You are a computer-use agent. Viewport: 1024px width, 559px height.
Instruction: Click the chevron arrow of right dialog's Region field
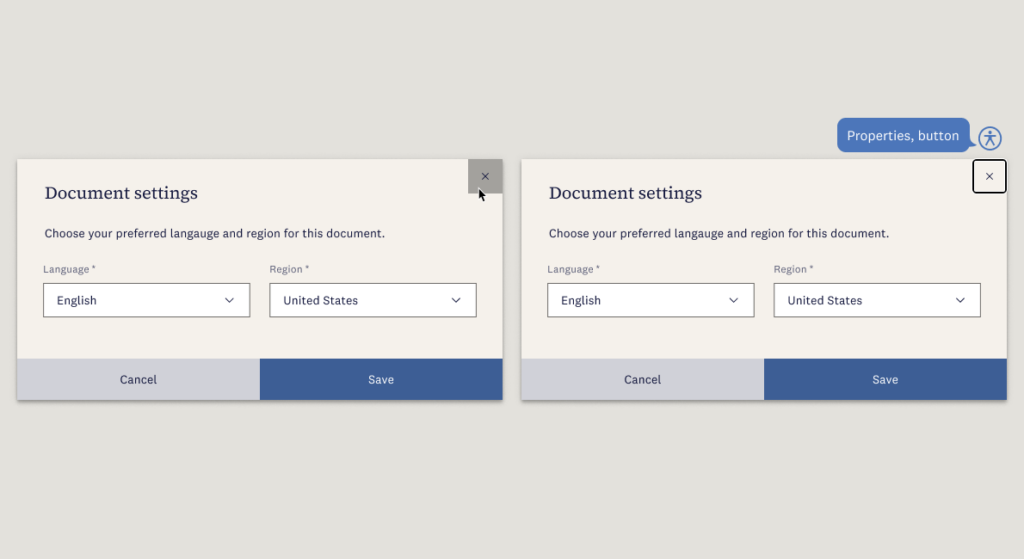[960, 300]
